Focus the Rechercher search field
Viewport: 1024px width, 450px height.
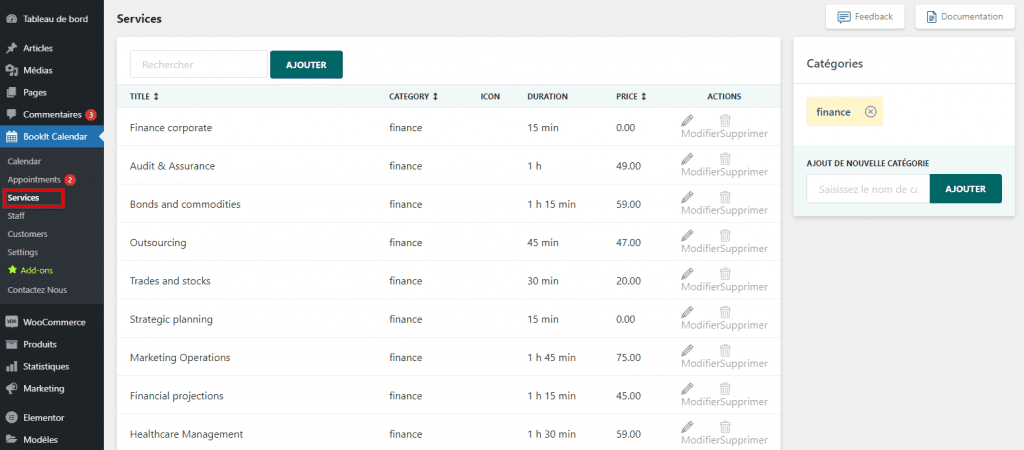pyautogui.click(x=199, y=65)
